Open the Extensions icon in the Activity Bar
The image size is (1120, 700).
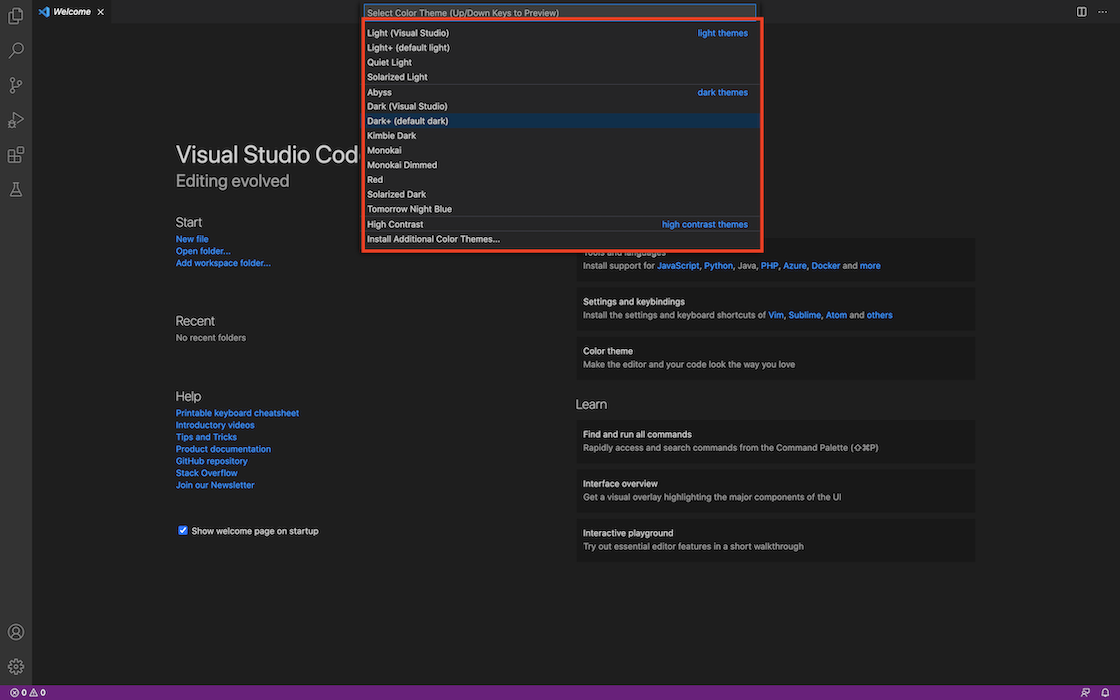click(15, 154)
